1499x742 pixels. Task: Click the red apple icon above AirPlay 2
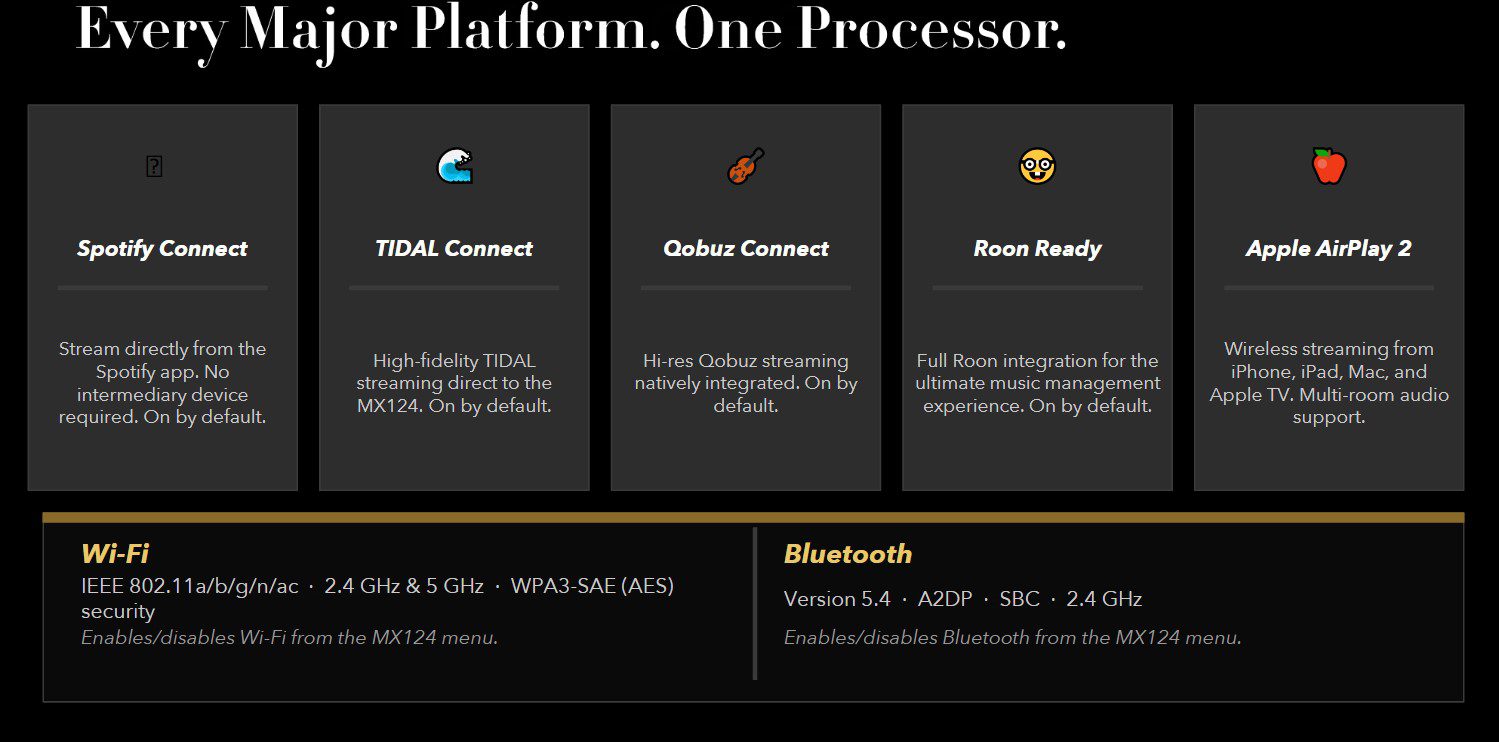click(1329, 166)
